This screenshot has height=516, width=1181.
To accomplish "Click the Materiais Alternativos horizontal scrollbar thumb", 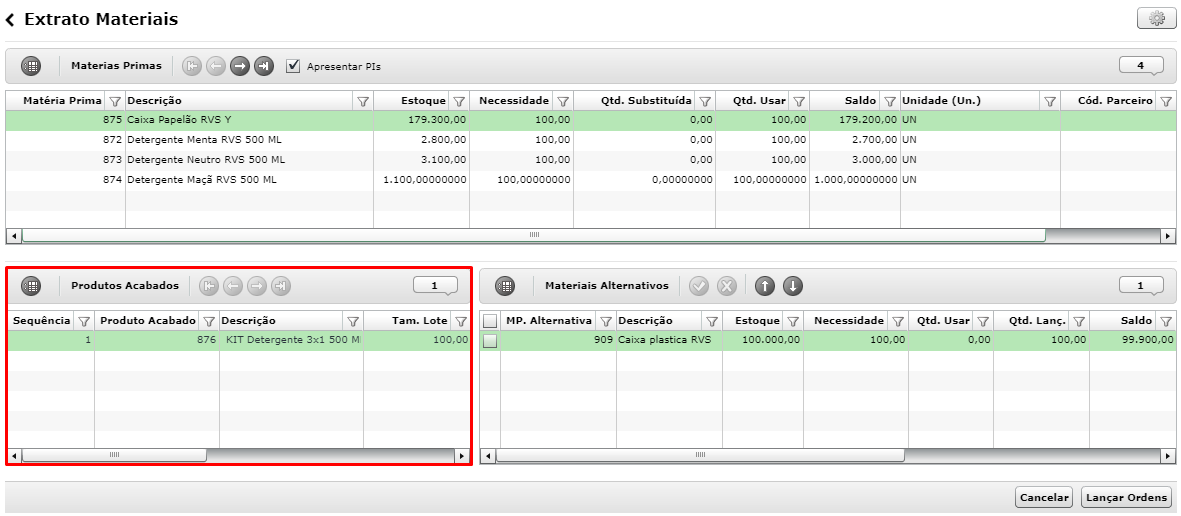I will pyautogui.click(x=700, y=455).
